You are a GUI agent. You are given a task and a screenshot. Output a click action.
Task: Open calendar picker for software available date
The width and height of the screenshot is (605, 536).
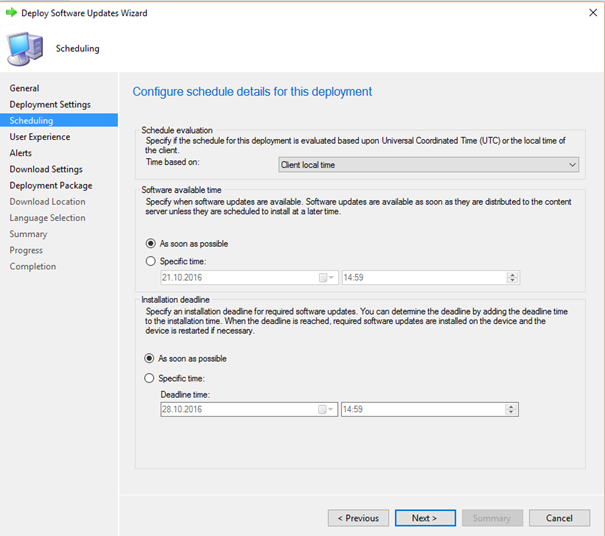326,277
